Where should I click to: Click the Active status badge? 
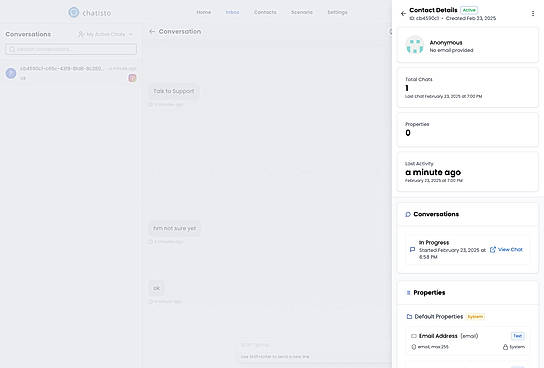point(469,10)
